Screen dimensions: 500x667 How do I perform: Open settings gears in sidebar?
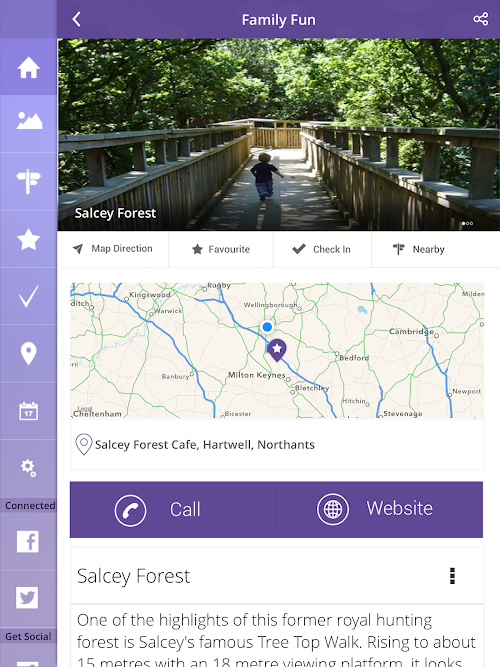tap(29, 468)
